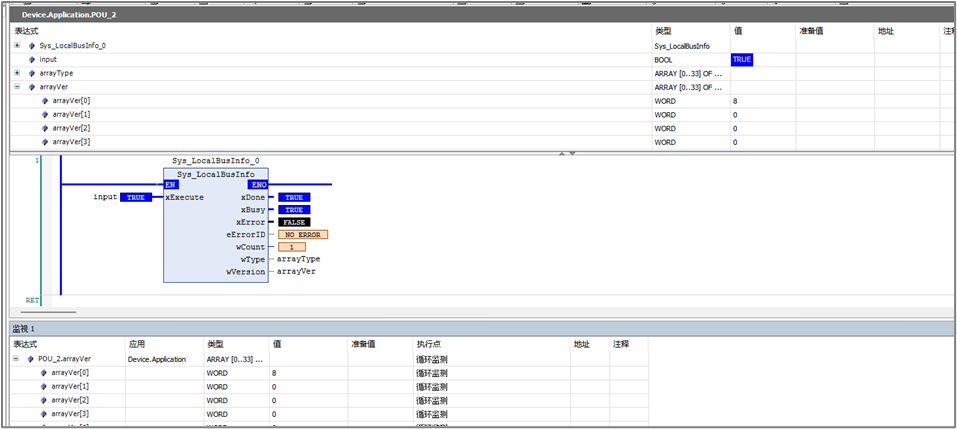This screenshot has height=429, width=957.
Task: Click the Sys_LocalBusInfo block title
Action: [216, 174]
